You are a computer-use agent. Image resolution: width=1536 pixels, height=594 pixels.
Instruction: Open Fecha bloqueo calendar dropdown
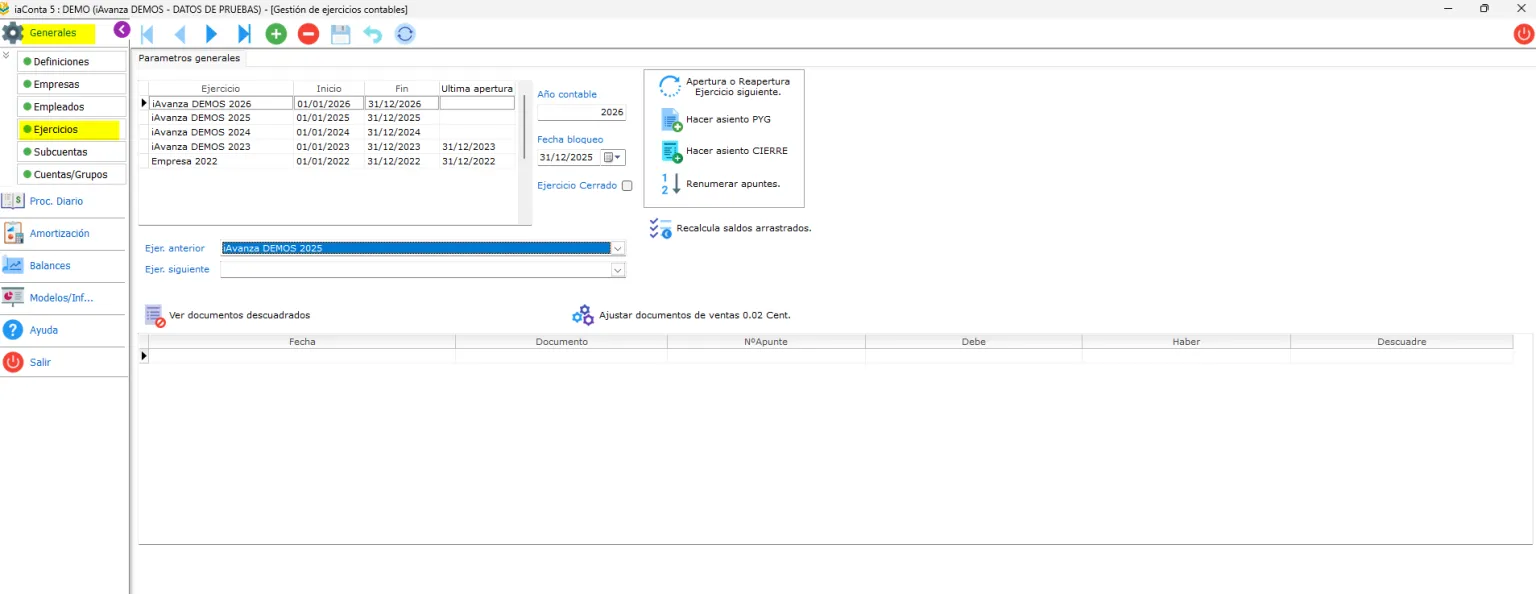click(x=613, y=157)
